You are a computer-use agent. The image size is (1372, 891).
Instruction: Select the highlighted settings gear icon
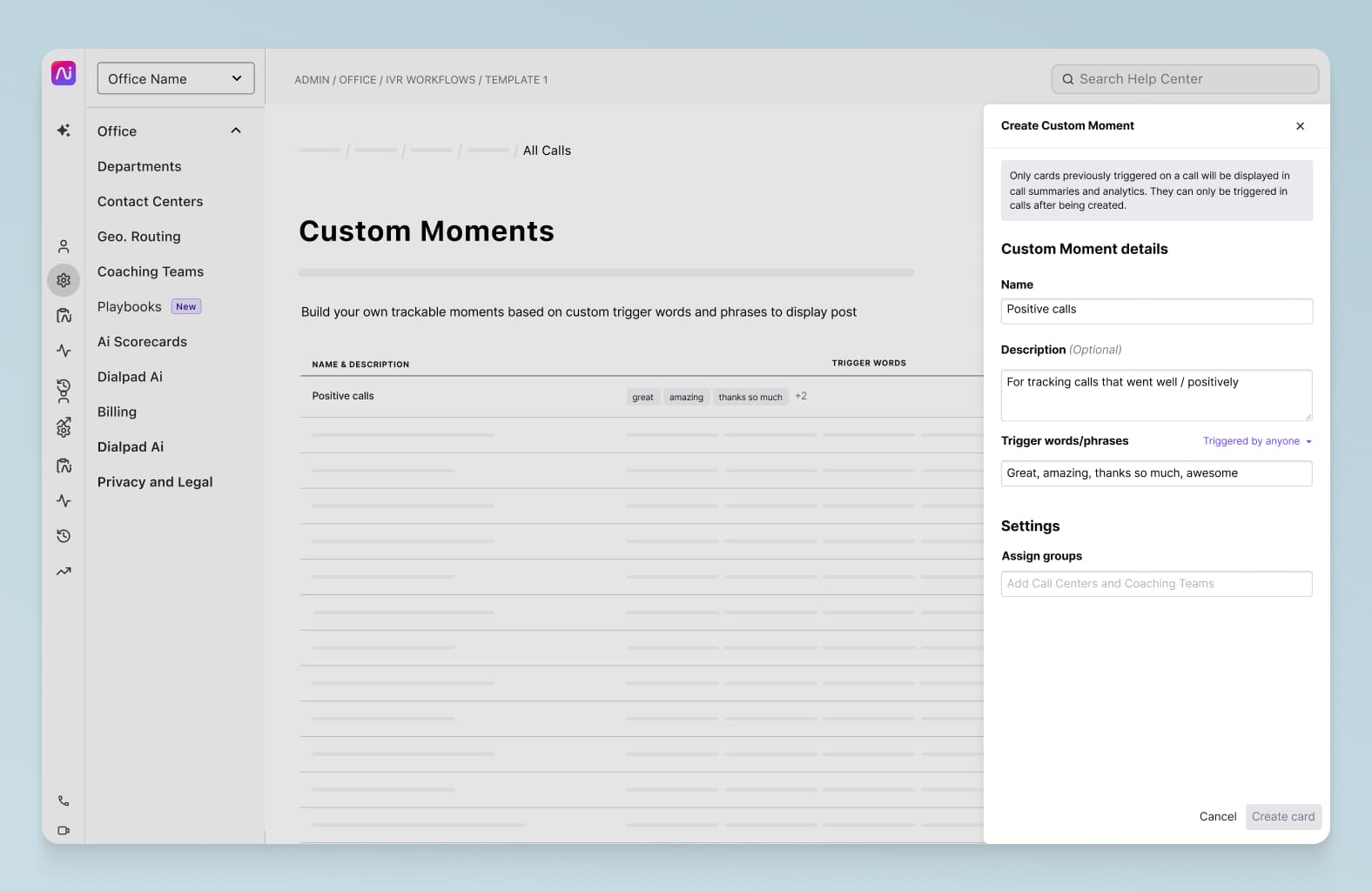64,280
